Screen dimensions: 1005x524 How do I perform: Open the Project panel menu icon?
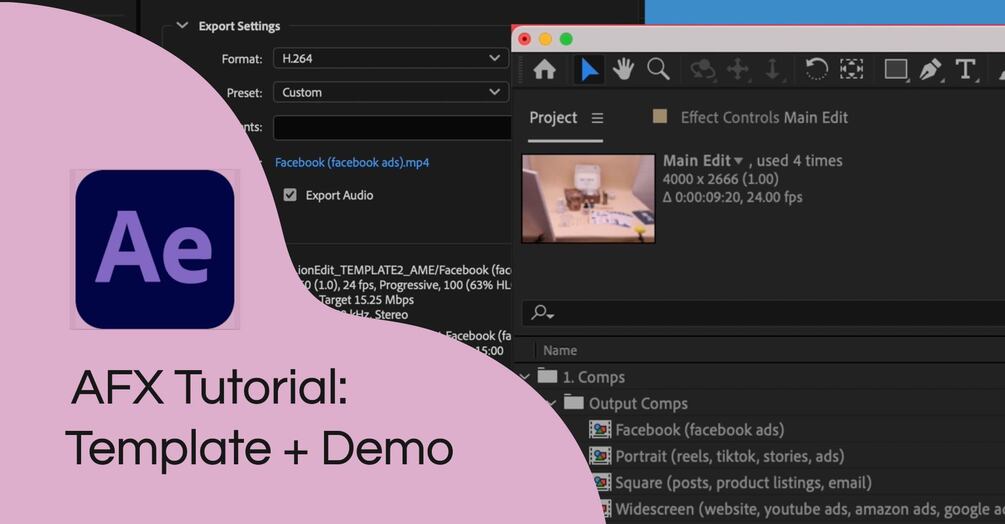pyautogui.click(x=597, y=119)
